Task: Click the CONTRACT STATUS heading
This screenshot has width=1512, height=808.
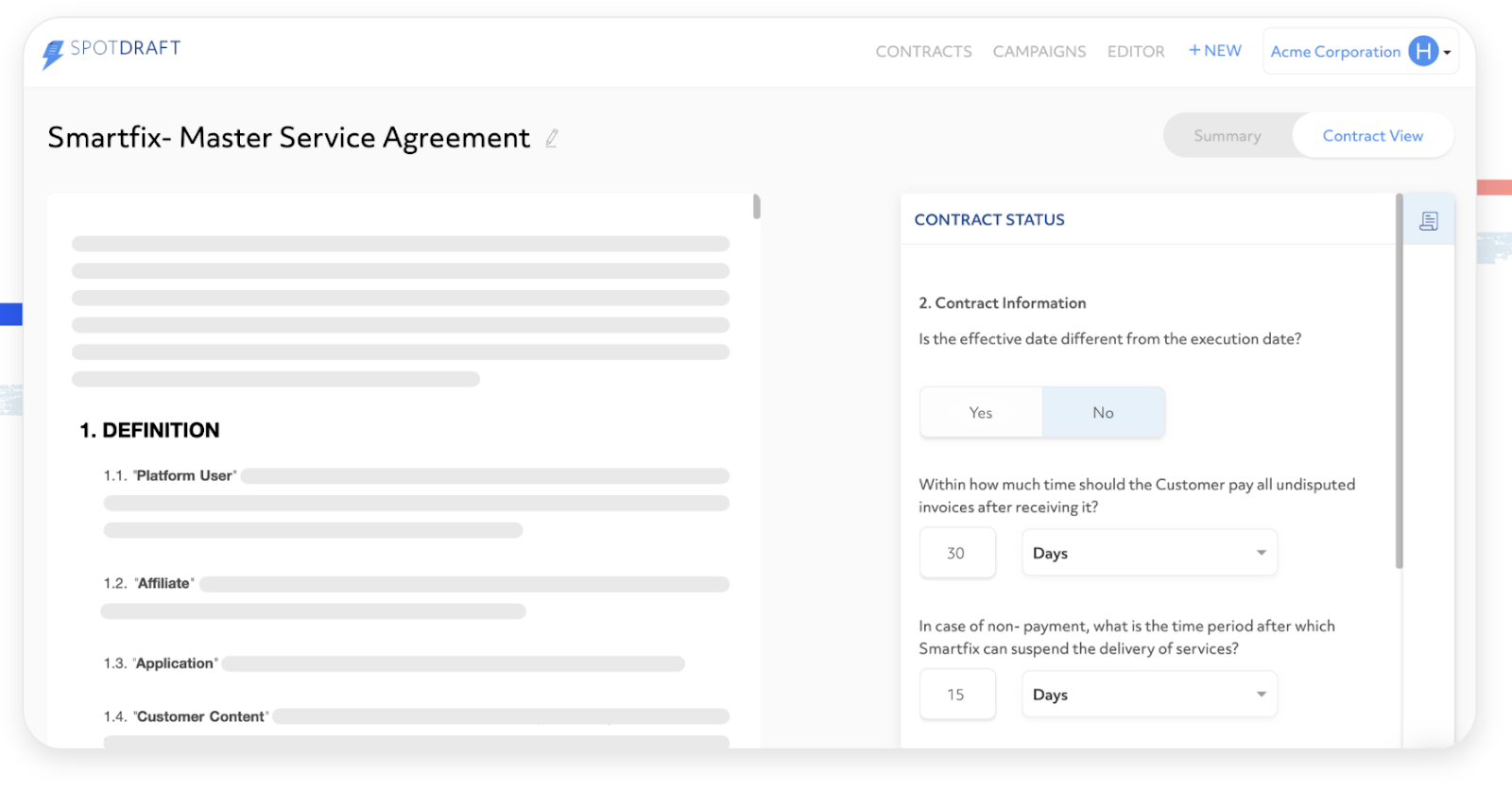Action: pyautogui.click(x=989, y=220)
